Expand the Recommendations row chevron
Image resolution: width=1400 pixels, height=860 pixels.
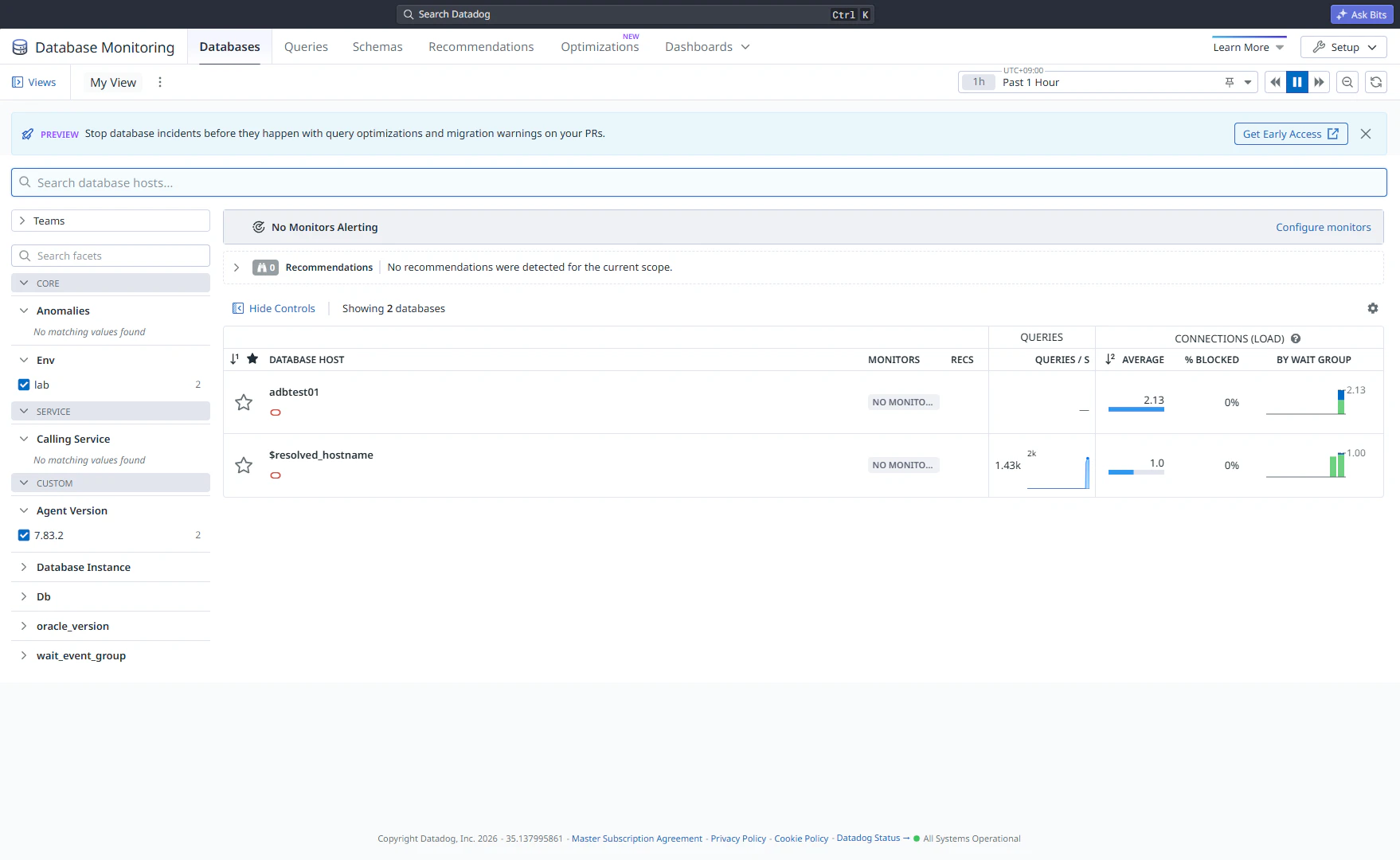pyautogui.click(x=237, y=268)
